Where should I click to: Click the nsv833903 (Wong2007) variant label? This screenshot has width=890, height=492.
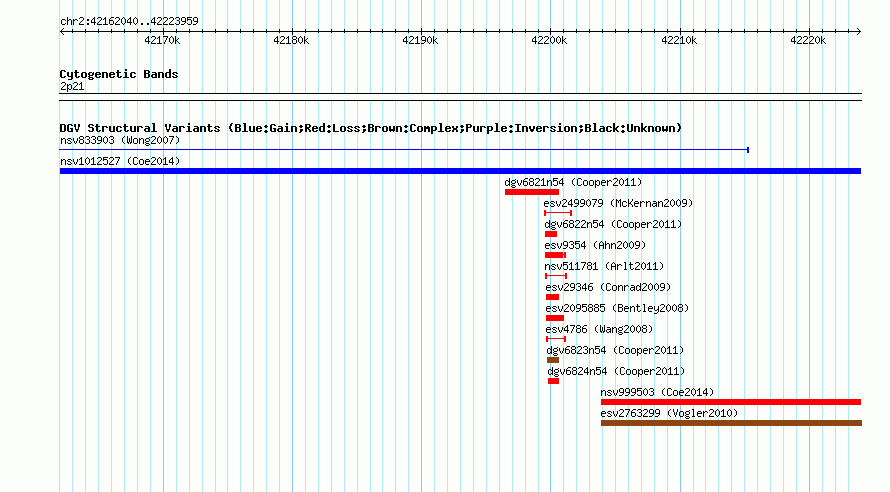click(120, 140)
